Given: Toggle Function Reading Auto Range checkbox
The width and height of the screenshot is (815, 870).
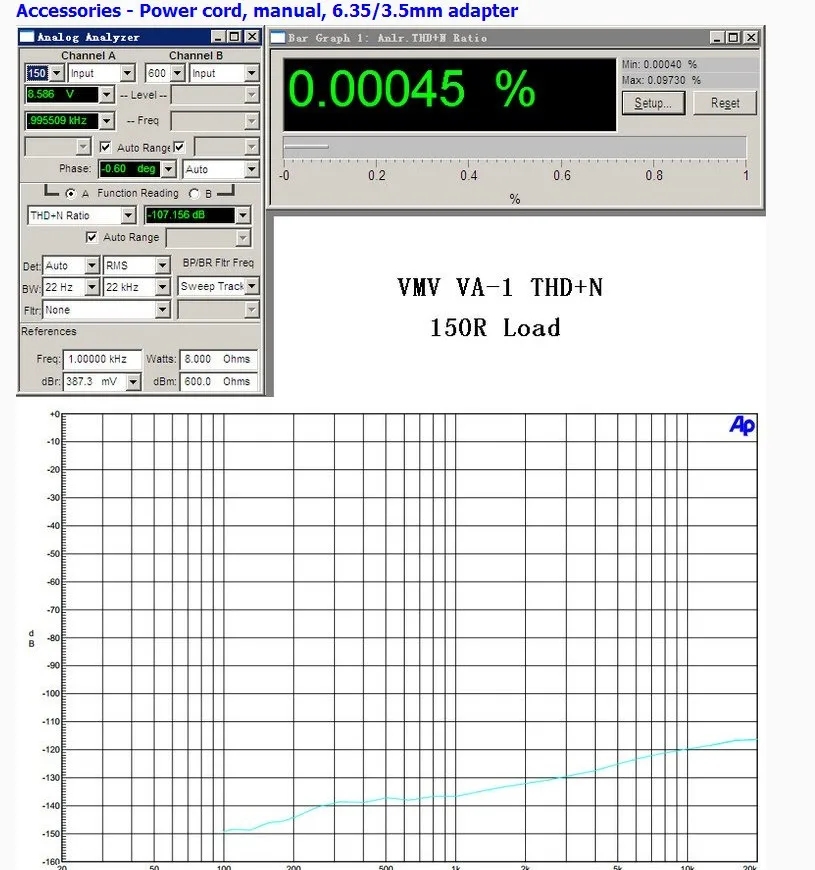Looking at the screenshot, I should pyautogui.click(x=92, y=237).
